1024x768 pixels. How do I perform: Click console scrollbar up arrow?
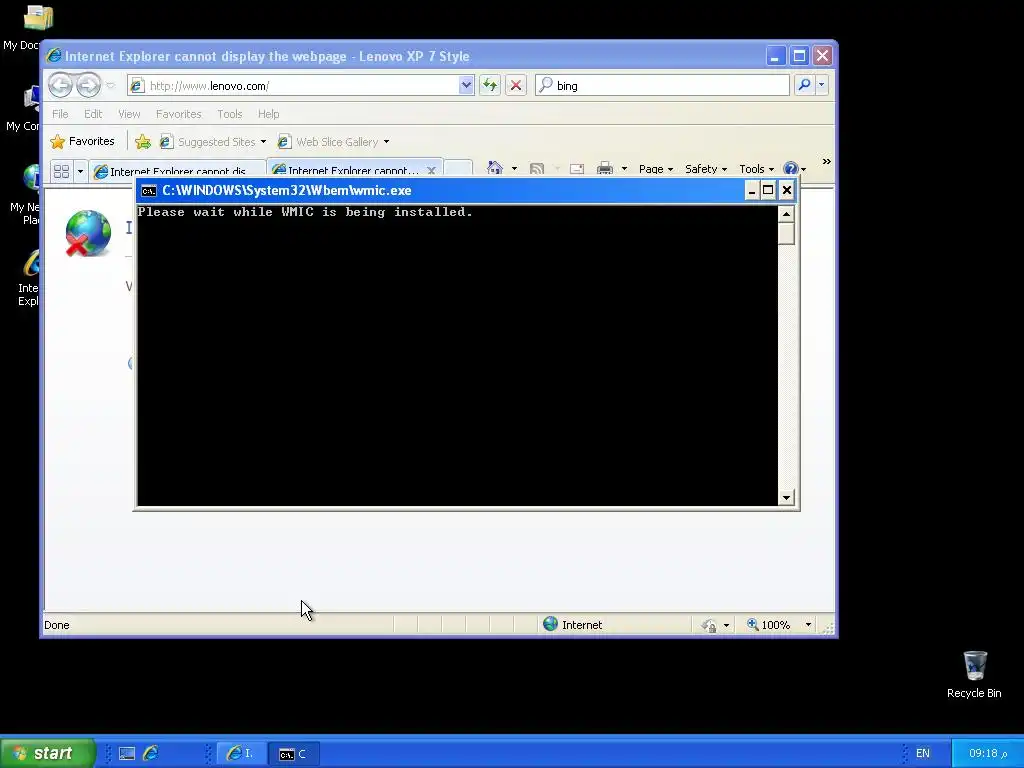click(786, 214)
